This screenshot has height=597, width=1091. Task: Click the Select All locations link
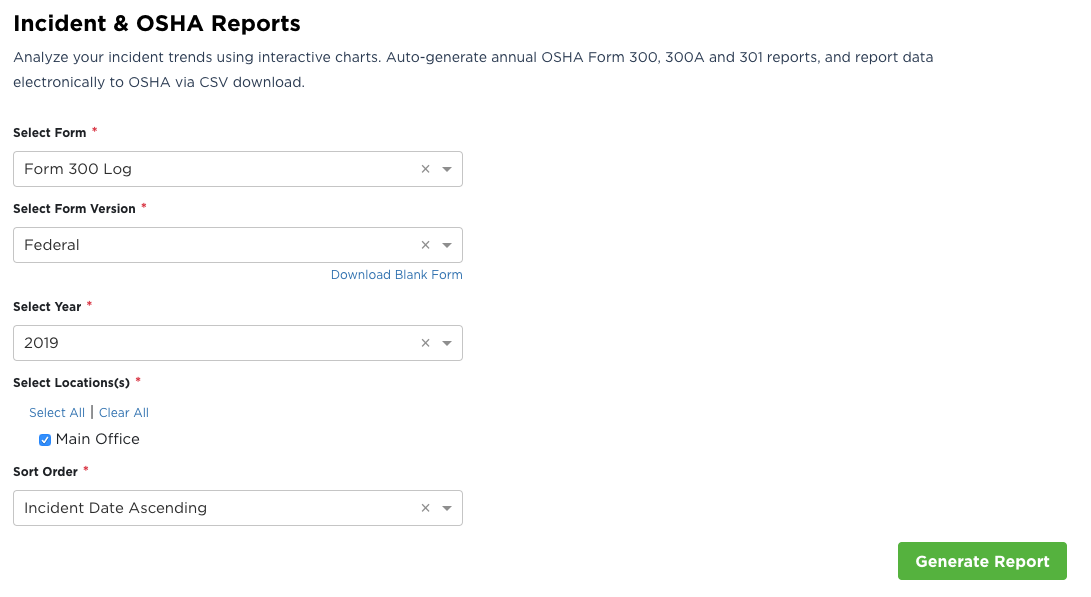pyautogui.click(x=57, y=413)
